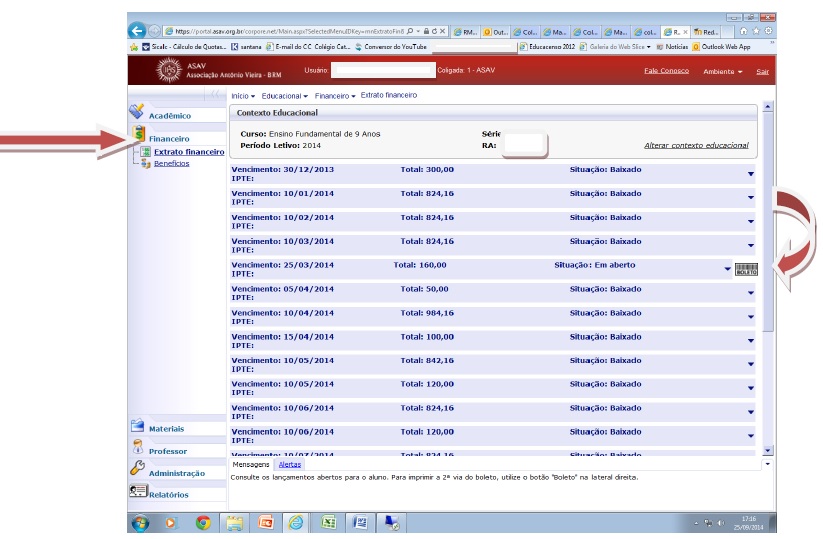Open Windows Start button
Viewport: 823px width, 539px height.
[x=140, y=523]
